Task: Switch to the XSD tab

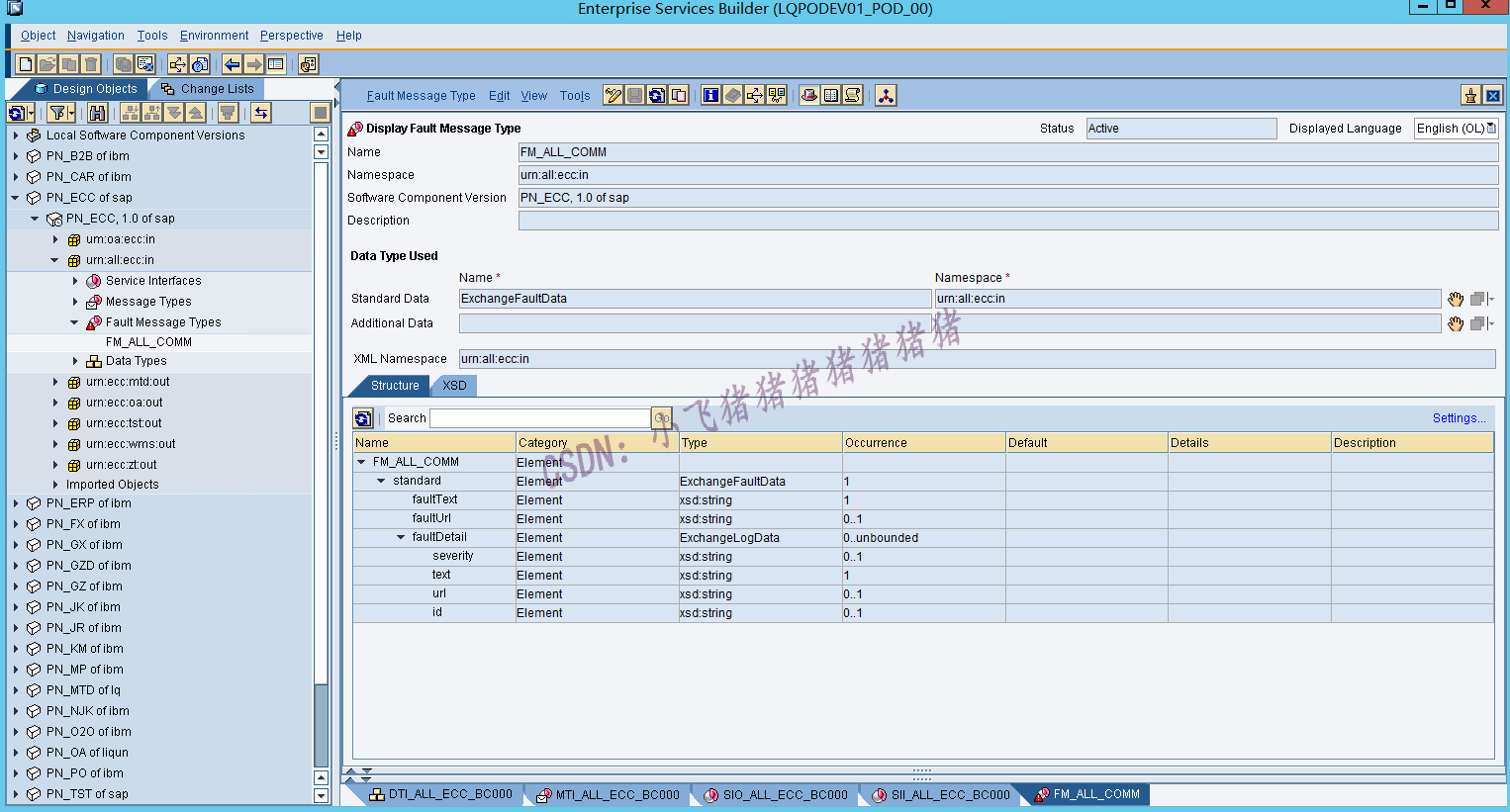Action: pyautogui.click(x=453, y=386)
